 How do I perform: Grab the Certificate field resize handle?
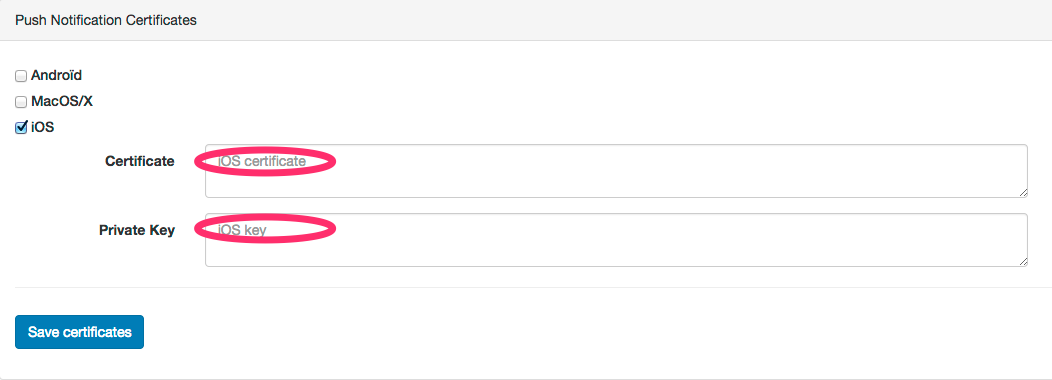coord(1023,193)
